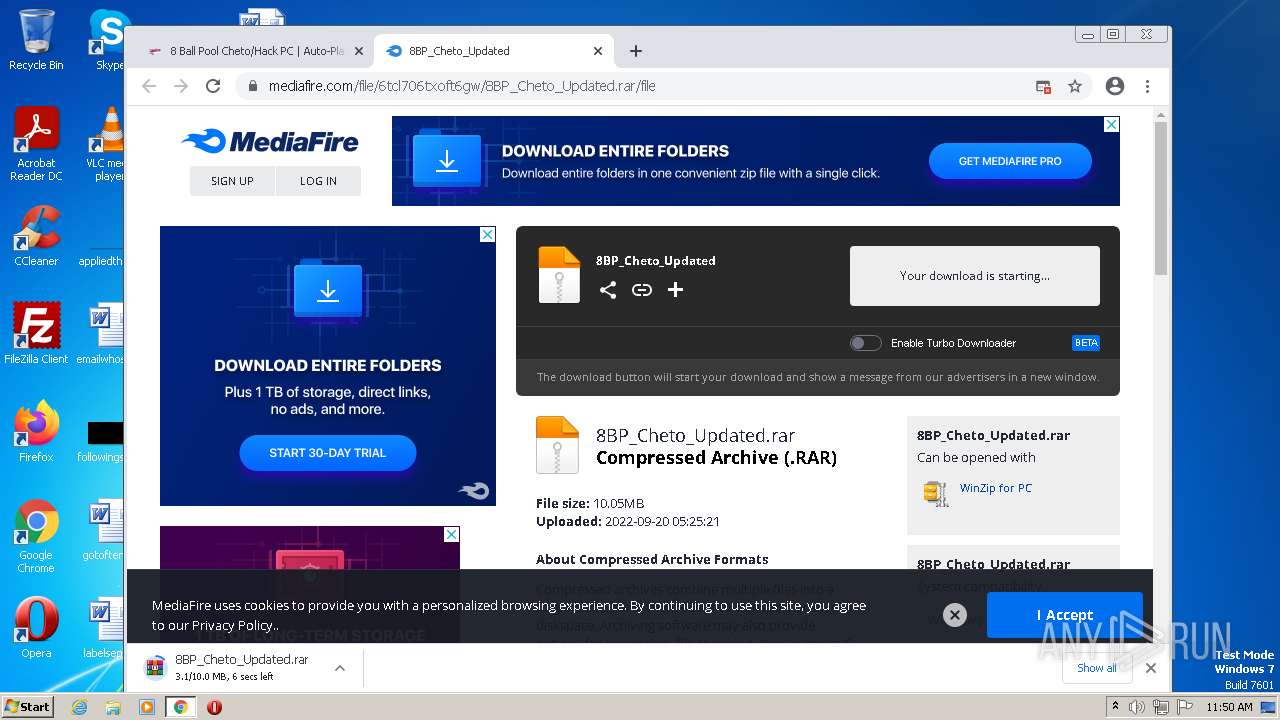
Task: Click the Skype desktop icon
Action: click(x=108, y=40)
